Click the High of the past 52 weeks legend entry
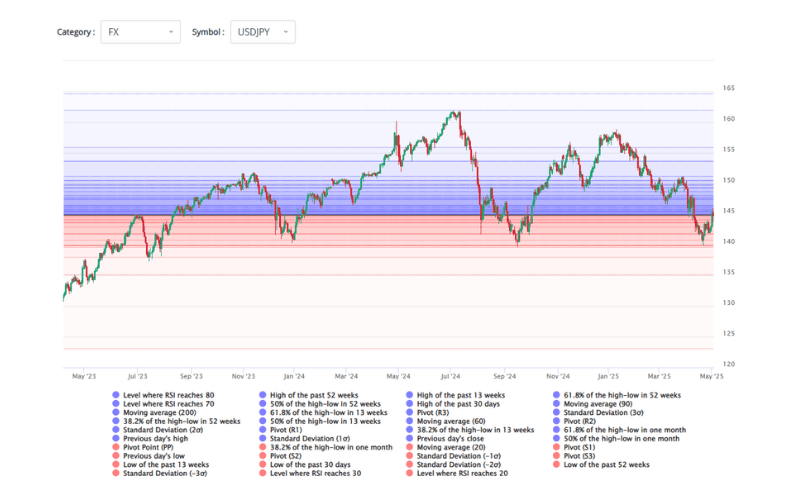Viewport: 800px width, 500px height. click(309, 395)
